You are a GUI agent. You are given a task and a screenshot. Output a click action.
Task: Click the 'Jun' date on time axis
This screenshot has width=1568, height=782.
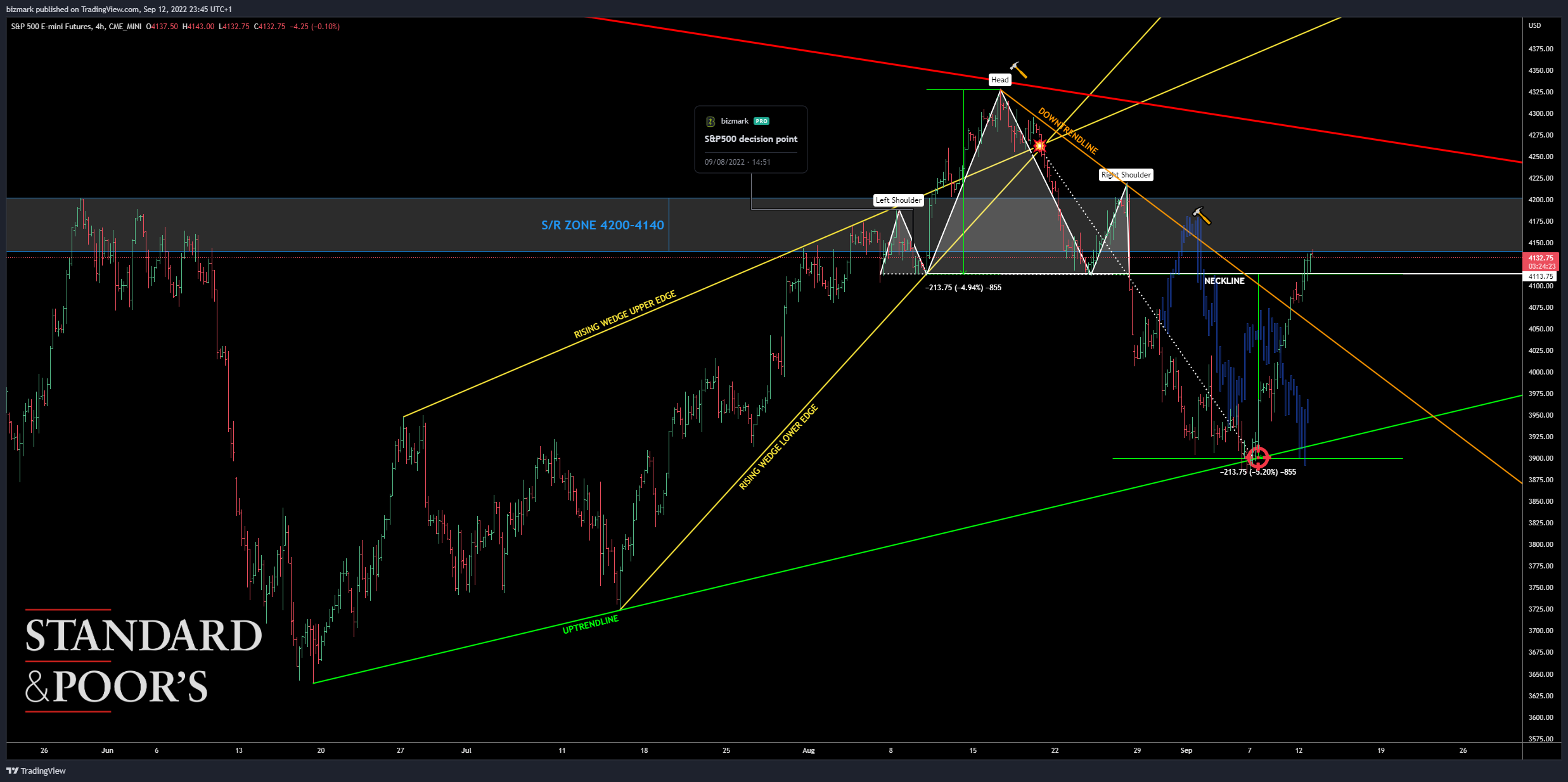pos(107,750)
